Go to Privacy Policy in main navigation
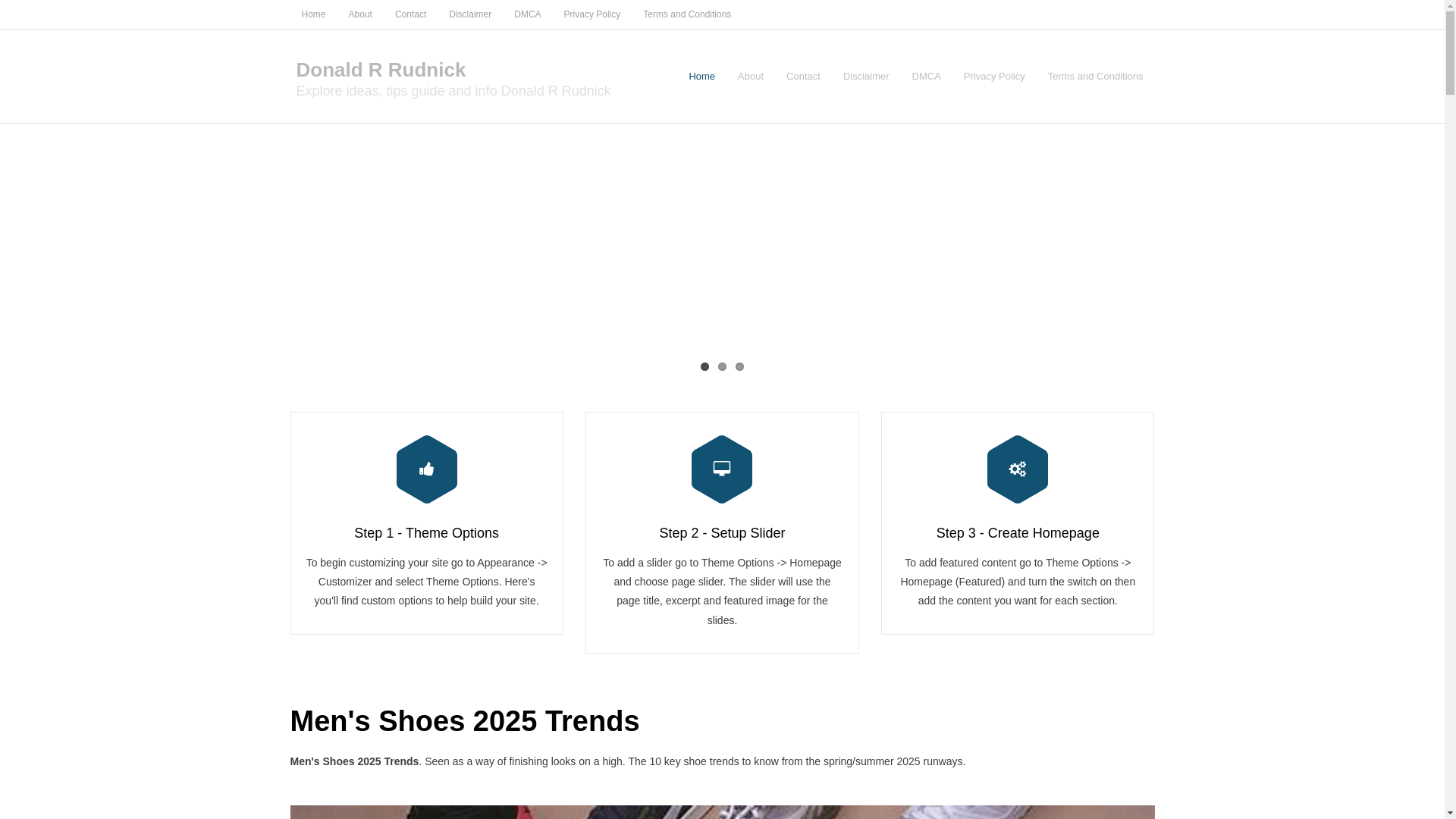This screenshot has width=1456, height=819. tap(994, 77)
